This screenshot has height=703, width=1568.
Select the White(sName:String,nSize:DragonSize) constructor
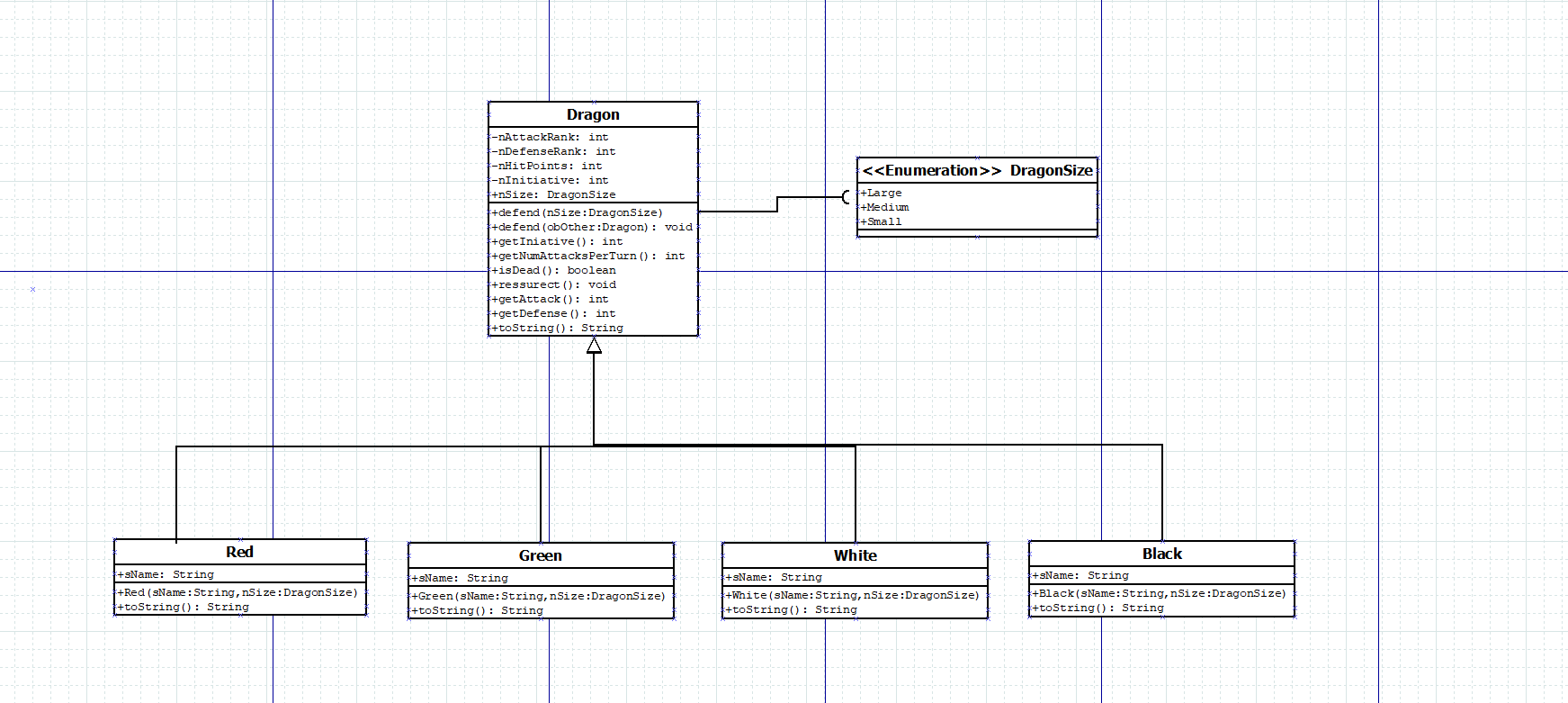tap(853, 595)
